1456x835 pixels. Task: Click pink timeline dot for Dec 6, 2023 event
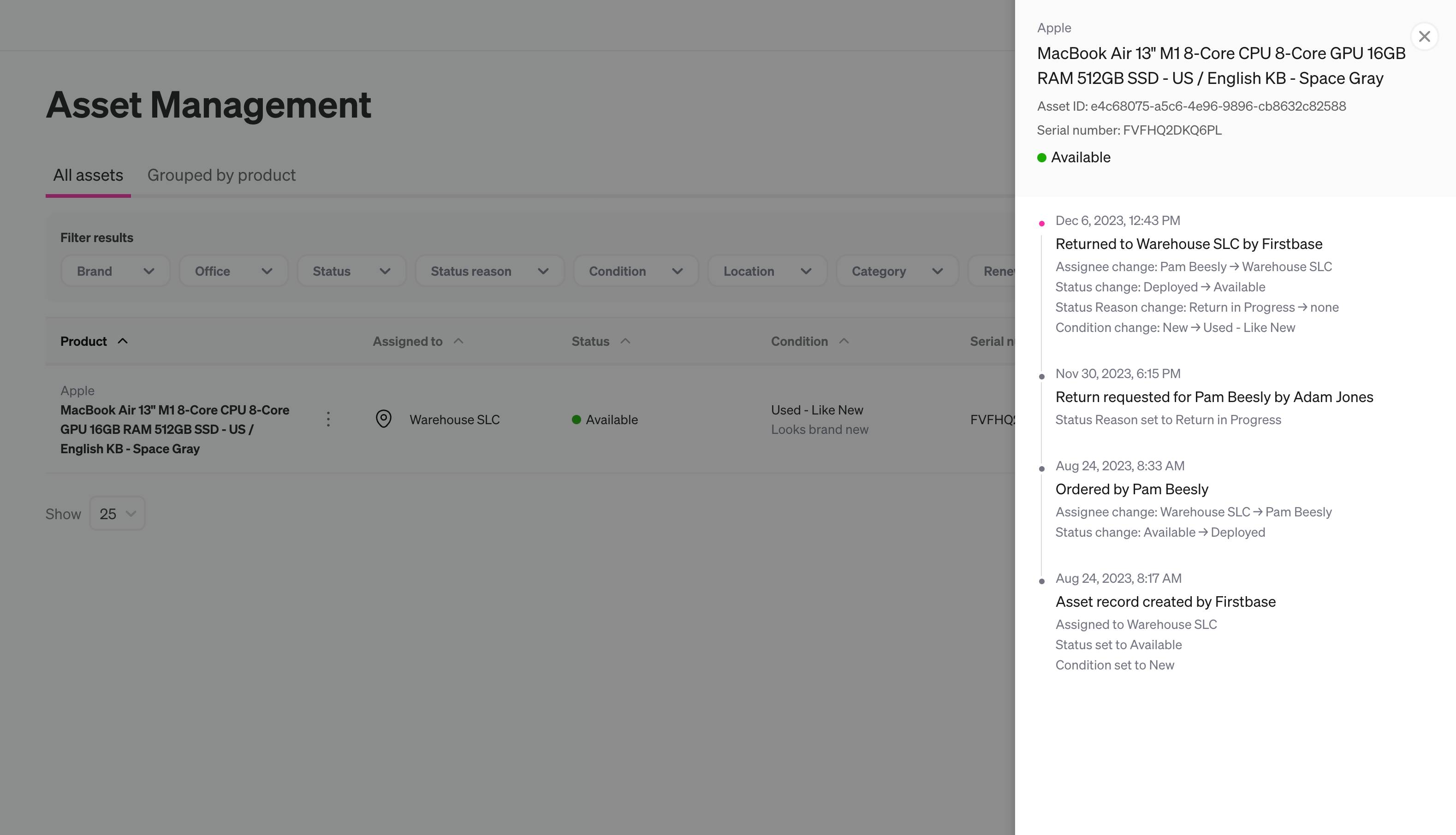coord(1042,224)
